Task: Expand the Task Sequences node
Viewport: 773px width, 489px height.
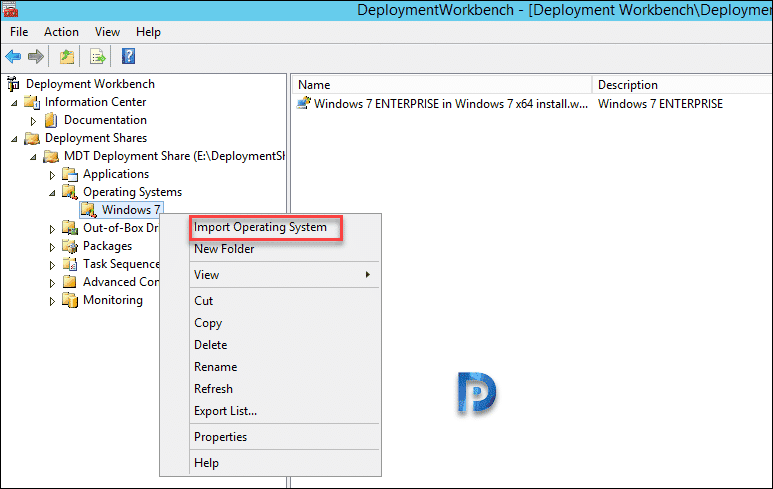Action: point(52,265)
